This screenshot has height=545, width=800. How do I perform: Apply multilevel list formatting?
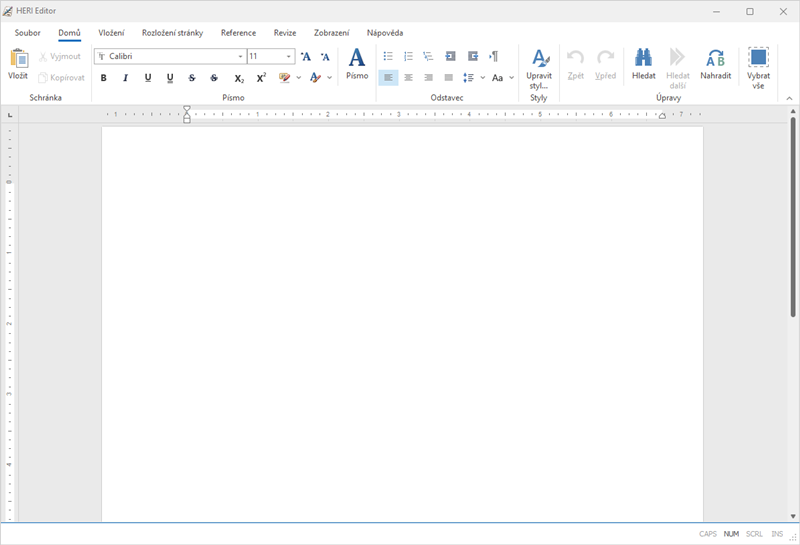point(428,56)
